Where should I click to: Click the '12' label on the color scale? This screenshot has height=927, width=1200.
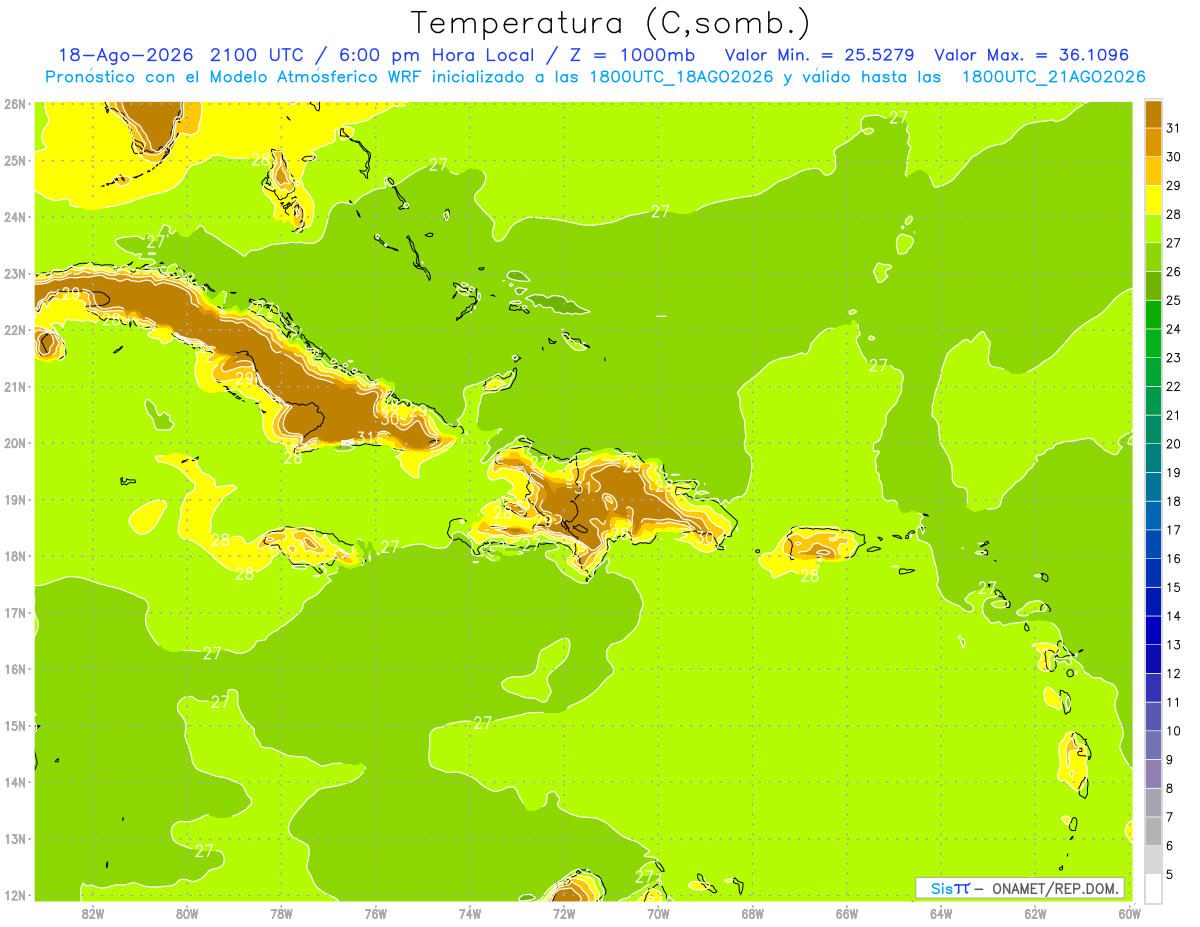coord(1174,674)
